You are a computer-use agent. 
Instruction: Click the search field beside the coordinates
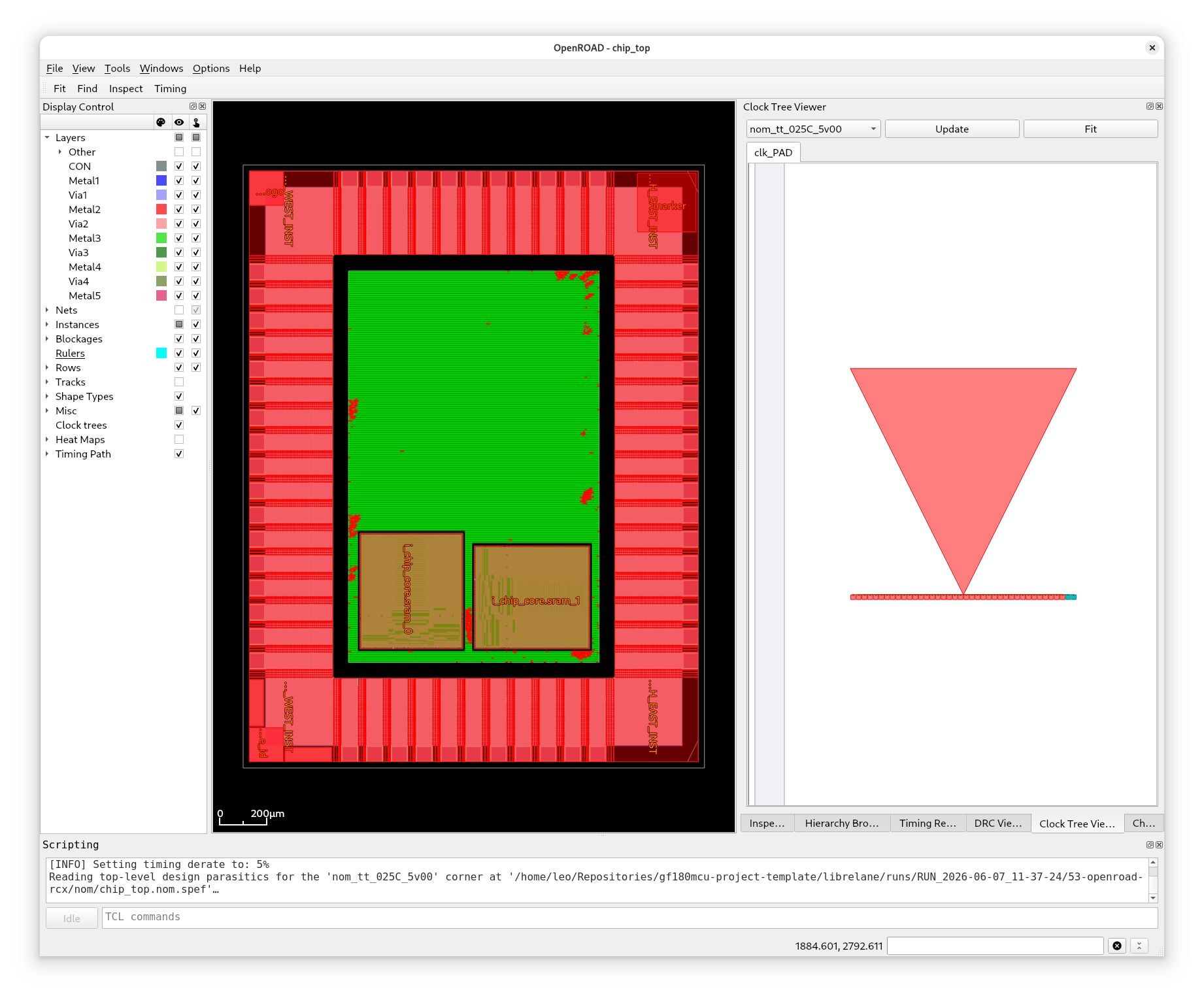(x=995, y=946)
